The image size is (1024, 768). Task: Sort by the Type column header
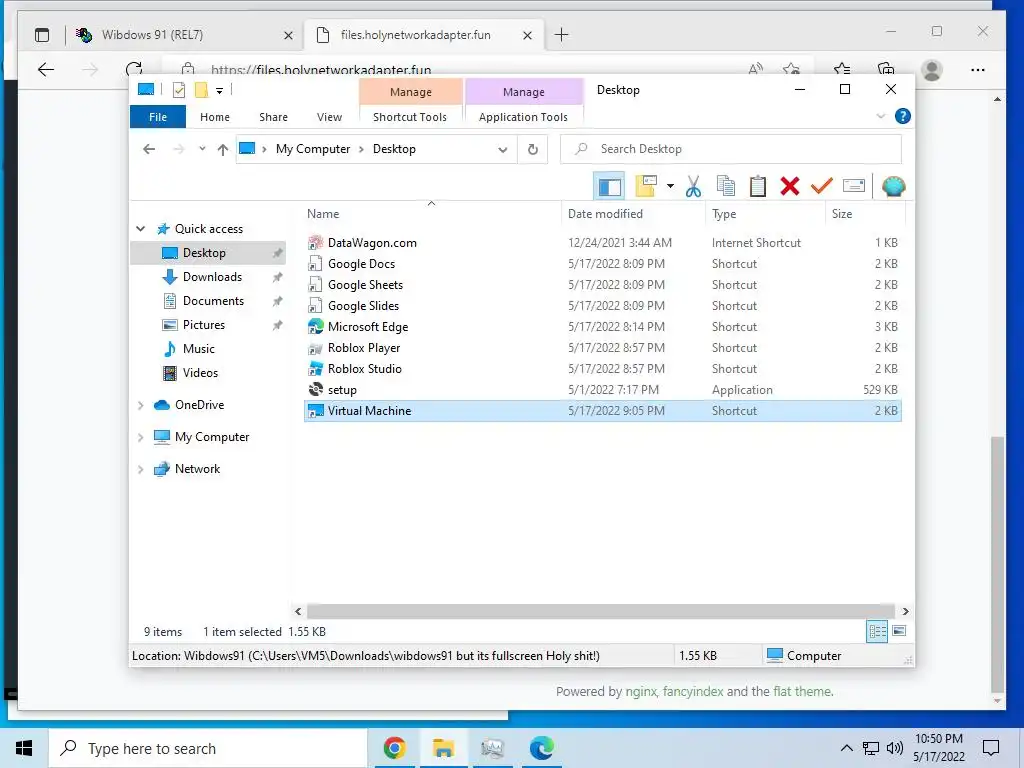(765, 214)
